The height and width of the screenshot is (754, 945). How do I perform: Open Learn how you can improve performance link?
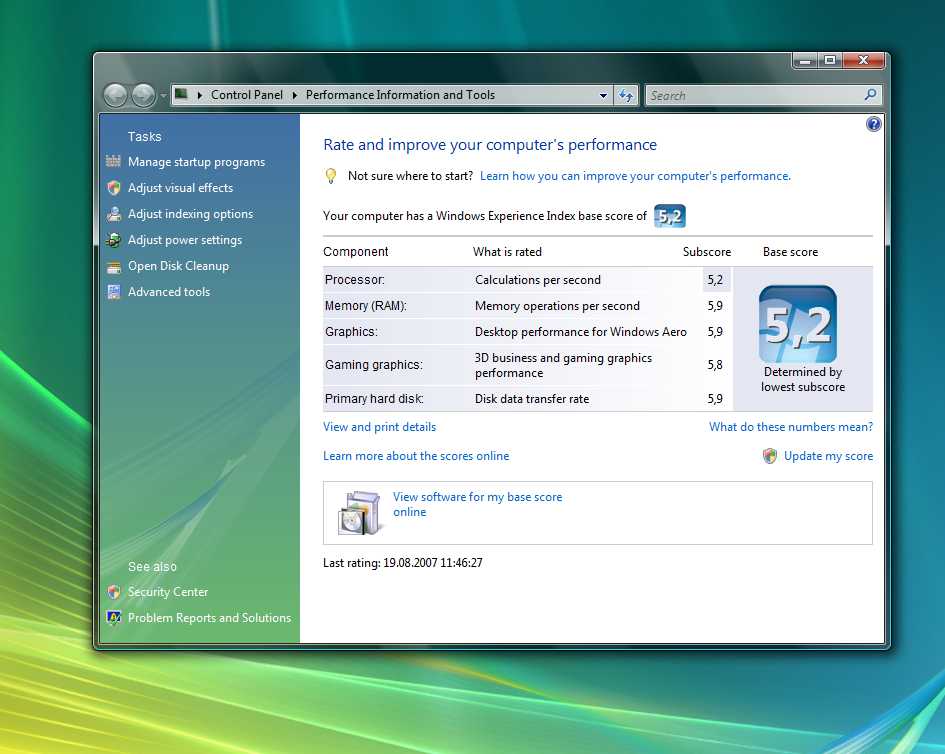click(x=635, y=176)
